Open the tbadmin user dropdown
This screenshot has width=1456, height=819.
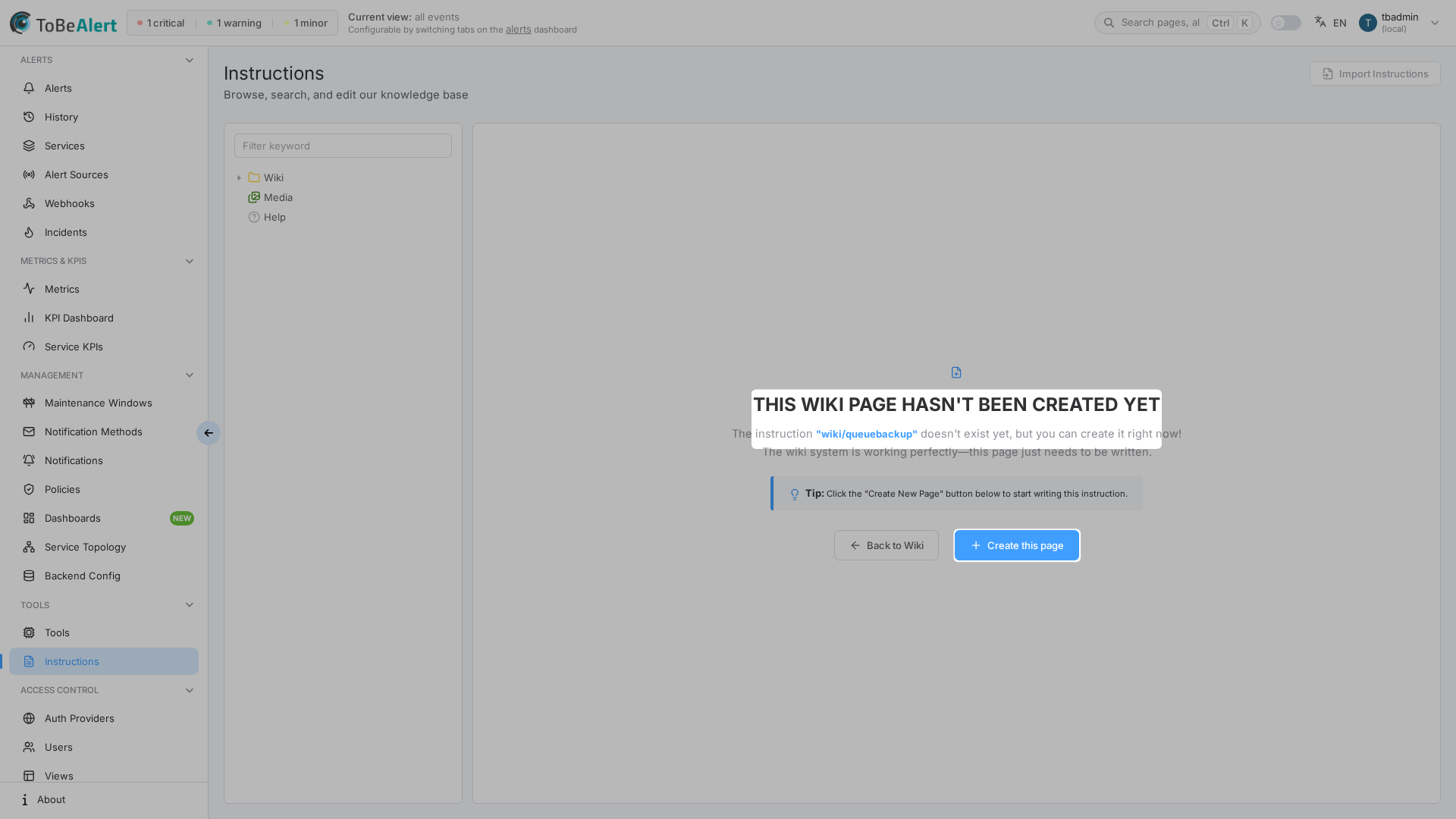point(1399,23)
